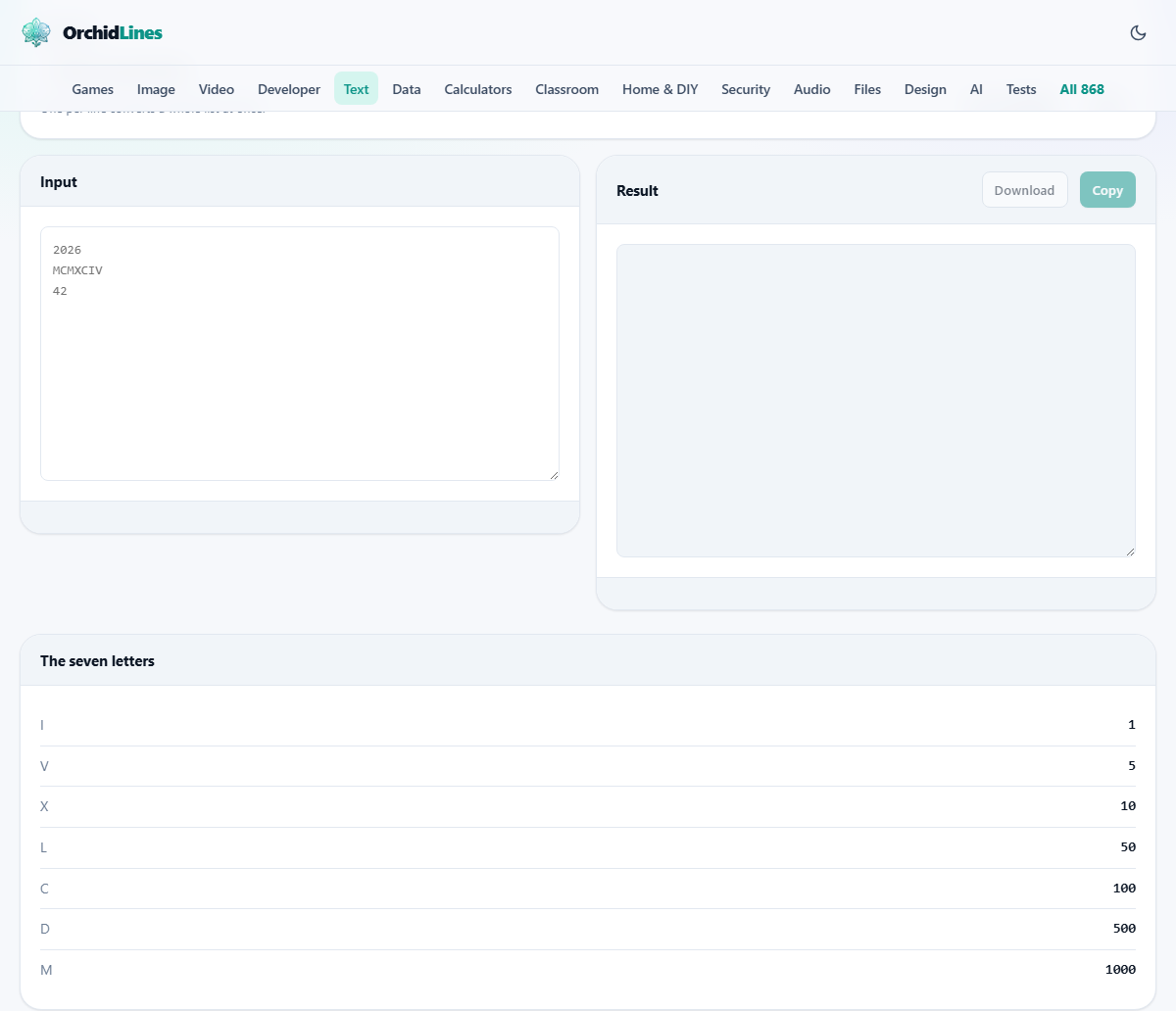Click the value 50 in the table
Image resolution: width=1176 pixels, height=1011 pixels.
[x=1128, y=847]
